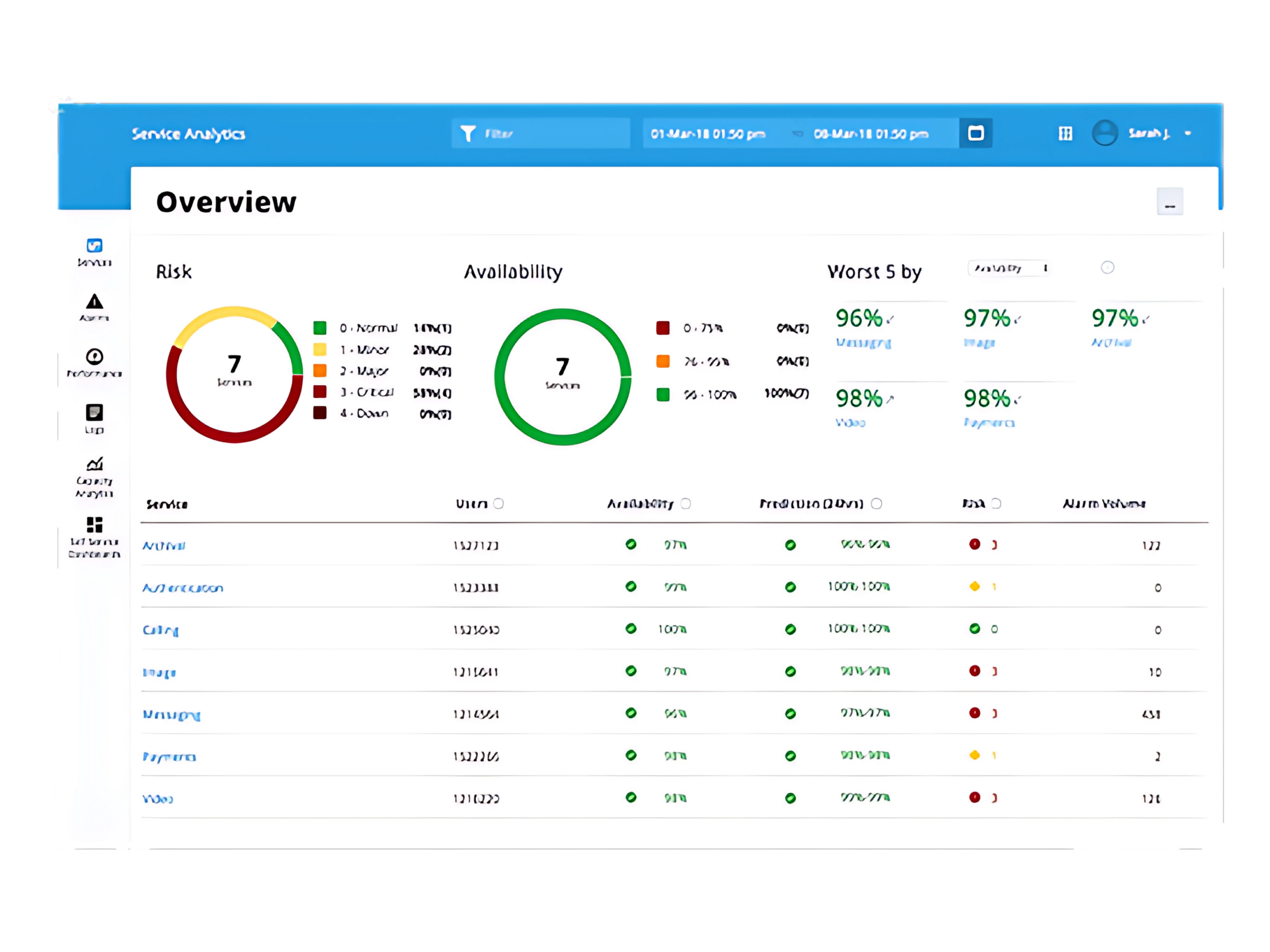
Task: Click the apps grid icon near the profile
Action: [x=1065, y=133]
